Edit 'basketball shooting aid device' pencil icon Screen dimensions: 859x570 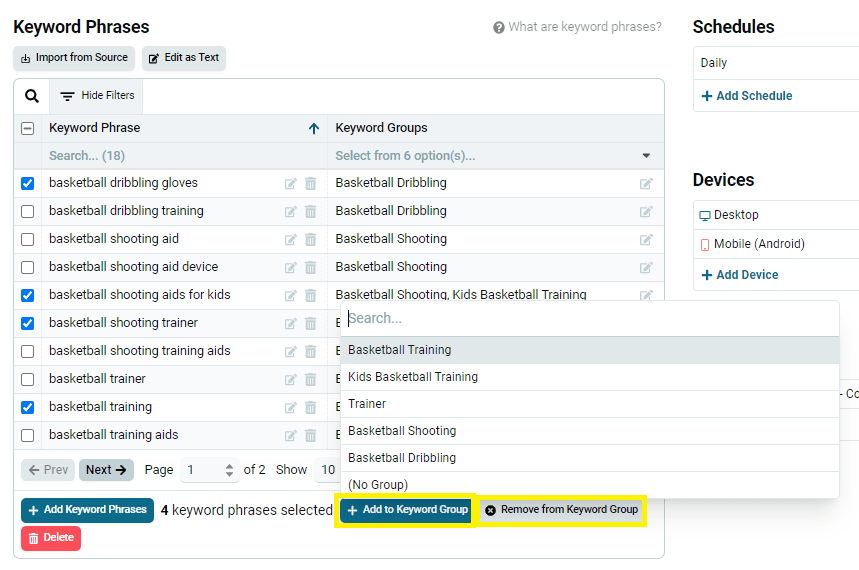pyautogui.click(x=290, y=267)
